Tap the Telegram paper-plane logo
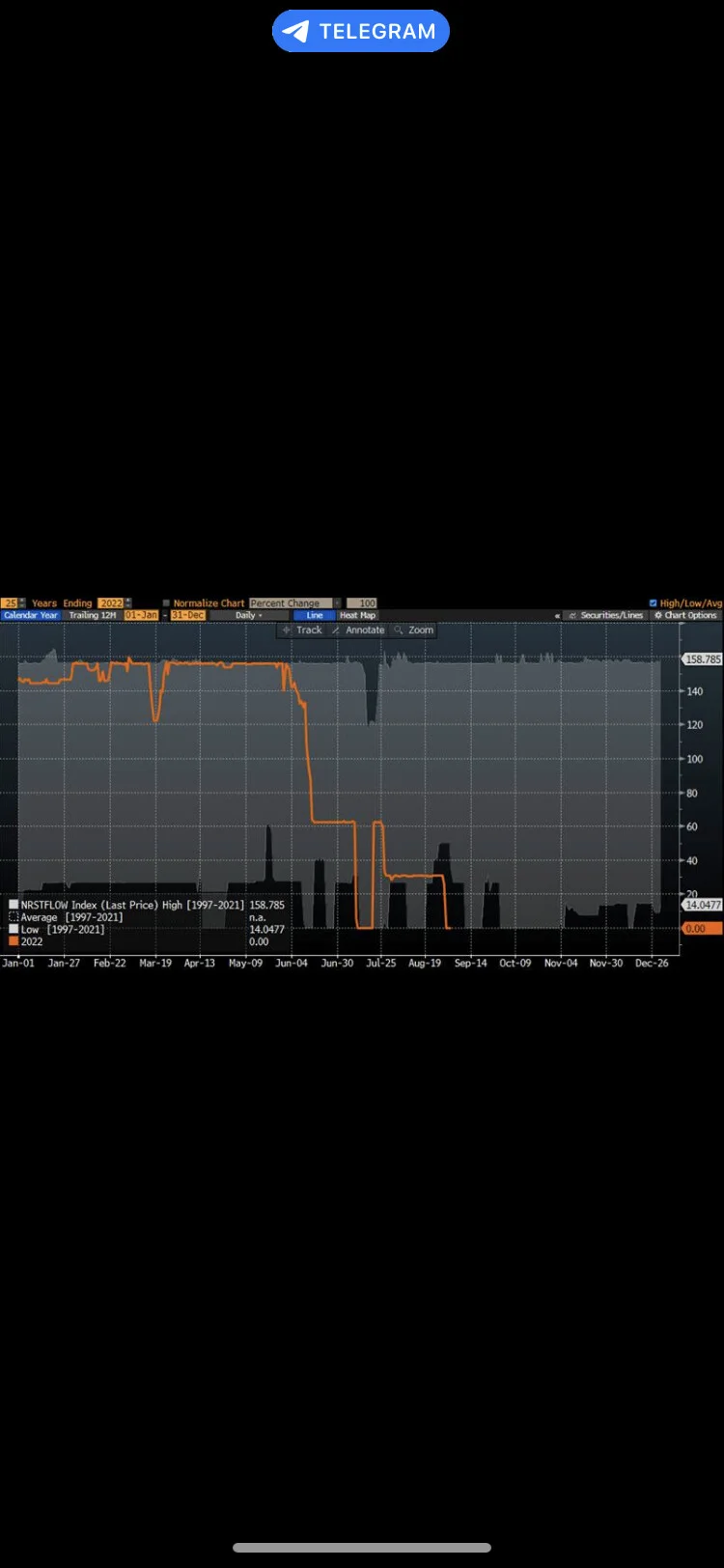 pyautogui.click(x=297, y=31)
